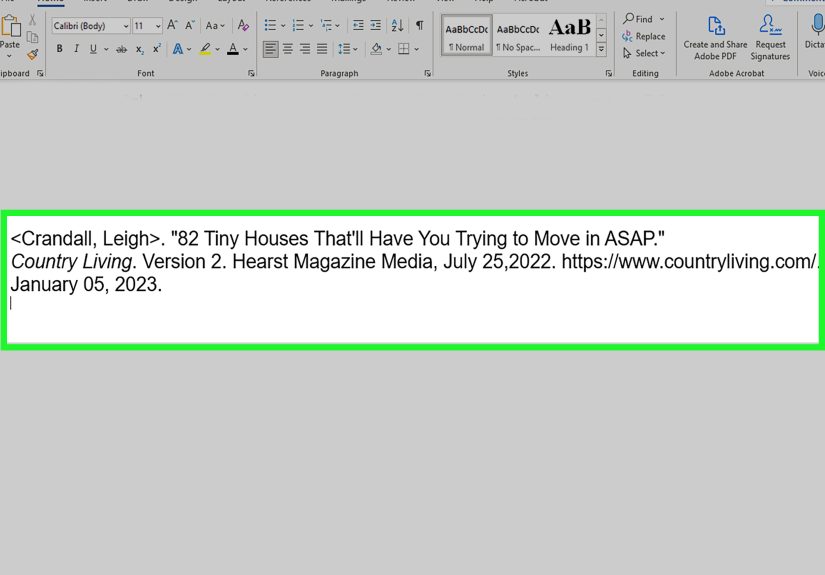The image size is (825, 575).
Task: Click the line spacing icon
Action: pyautogui.click(x=344, y=49)
